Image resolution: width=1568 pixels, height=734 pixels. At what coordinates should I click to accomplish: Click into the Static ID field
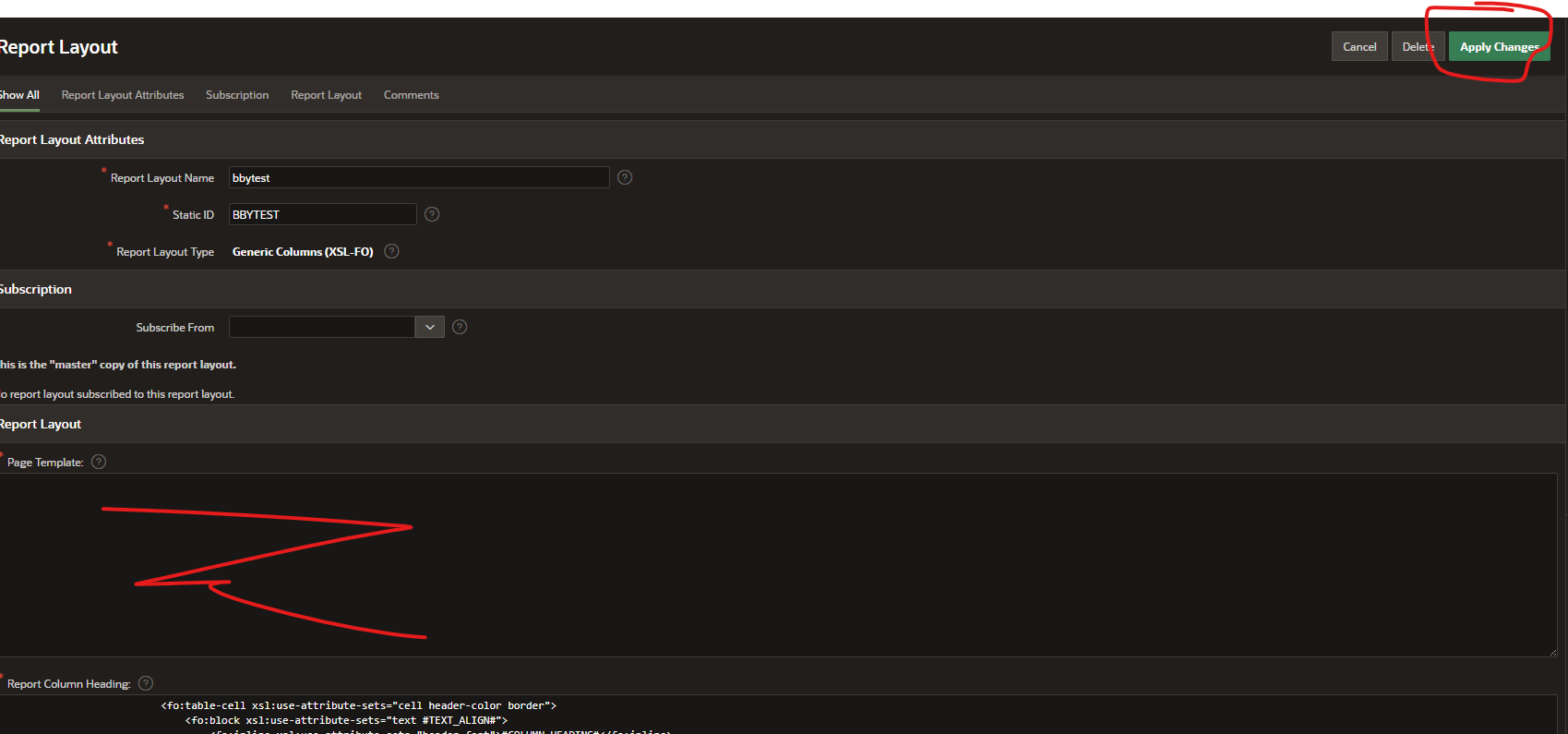322,214
